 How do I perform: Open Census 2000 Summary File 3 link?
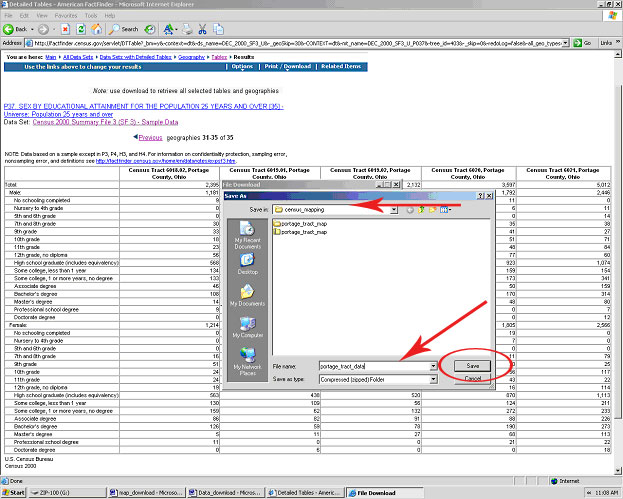[105, 122]
